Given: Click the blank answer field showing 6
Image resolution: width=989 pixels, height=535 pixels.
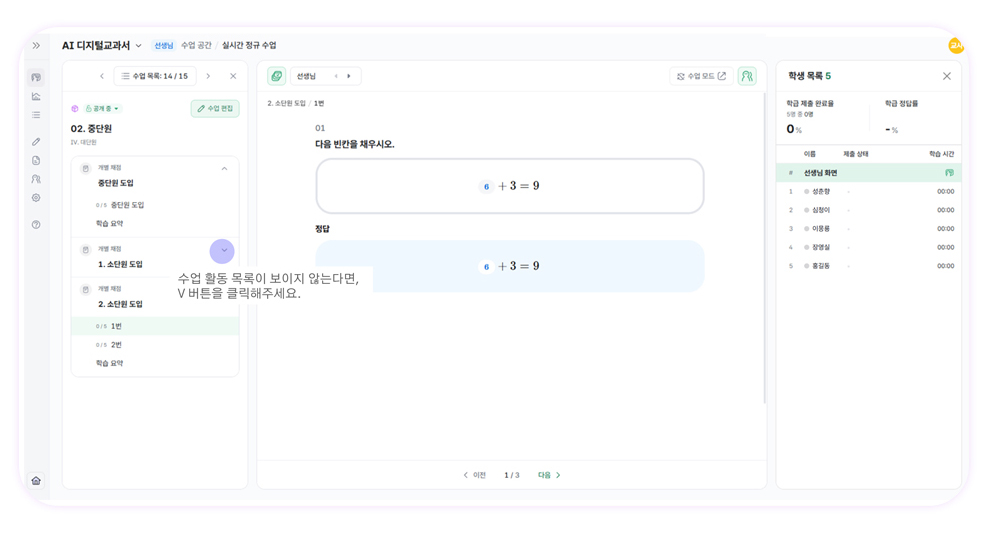Looking at the screenshot, I should pos(486,186).
